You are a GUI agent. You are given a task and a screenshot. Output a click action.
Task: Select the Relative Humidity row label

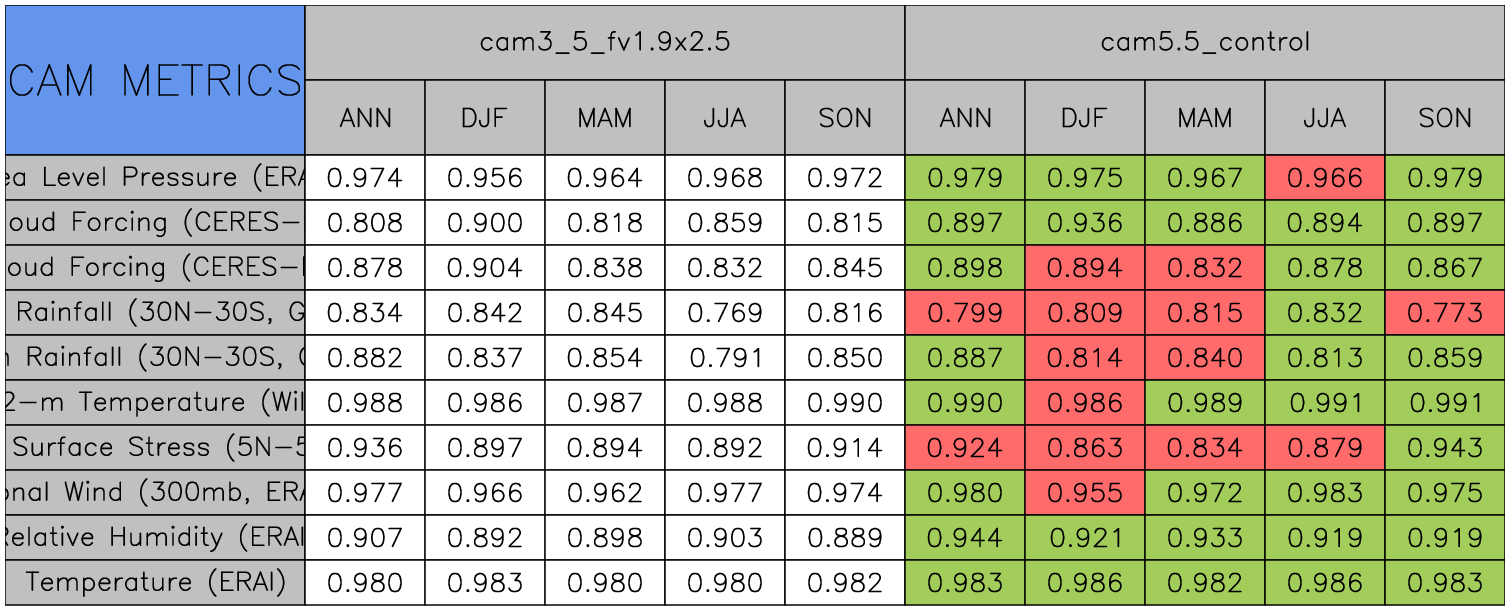point(155,538)
